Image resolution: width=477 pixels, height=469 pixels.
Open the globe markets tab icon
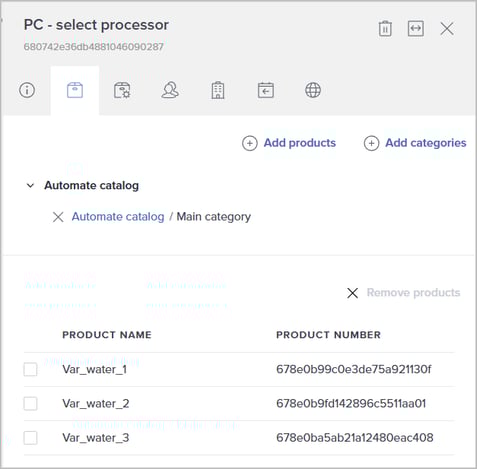[x=313, y=90]
